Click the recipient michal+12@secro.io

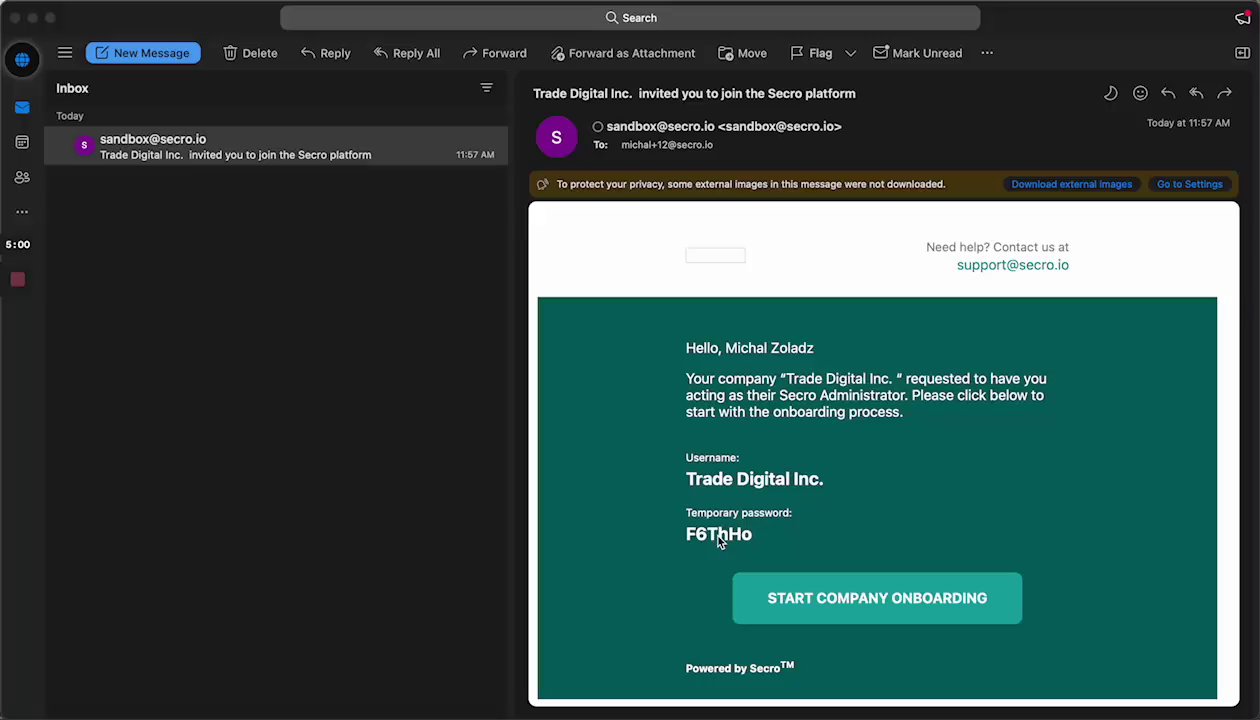(667, 145)
